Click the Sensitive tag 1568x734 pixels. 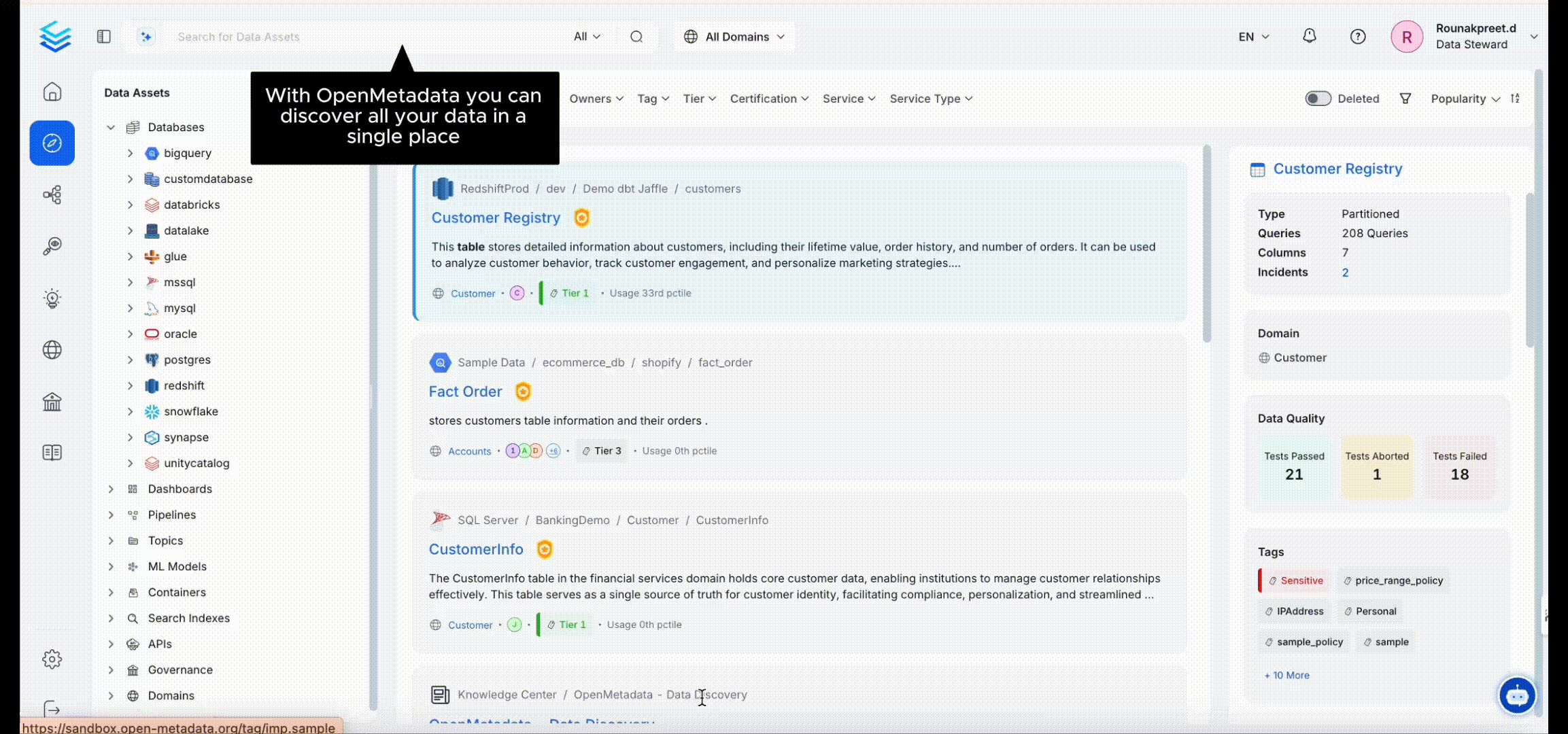[x=1295, y=580]
